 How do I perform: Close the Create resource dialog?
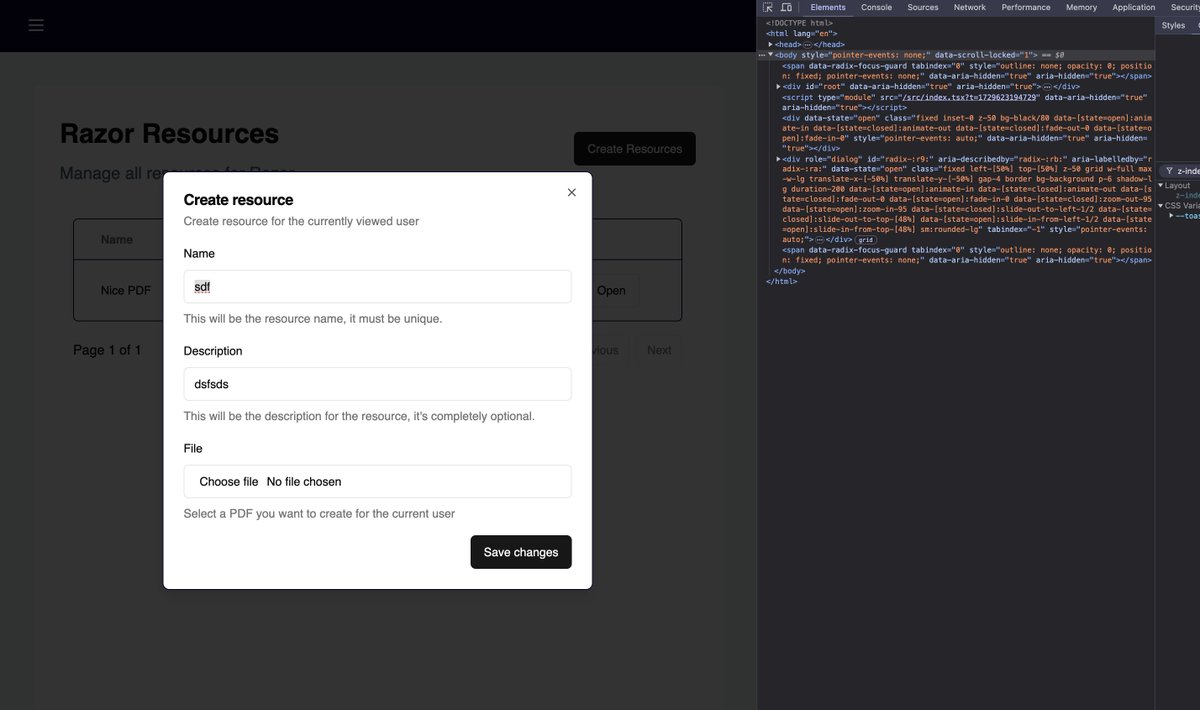[572, 192]
